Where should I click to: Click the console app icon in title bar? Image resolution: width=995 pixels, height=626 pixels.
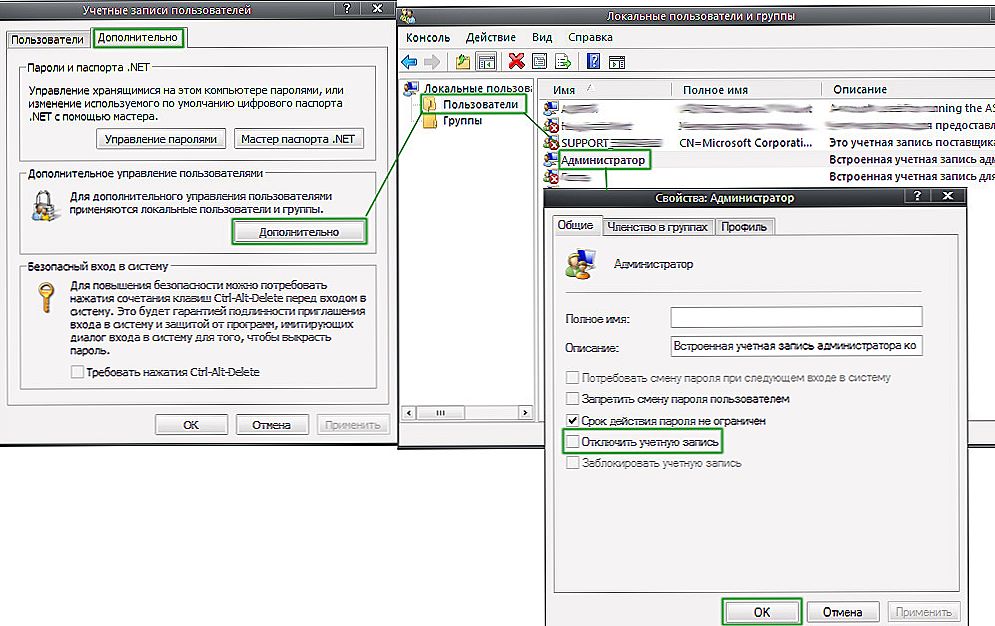[407, 16]
